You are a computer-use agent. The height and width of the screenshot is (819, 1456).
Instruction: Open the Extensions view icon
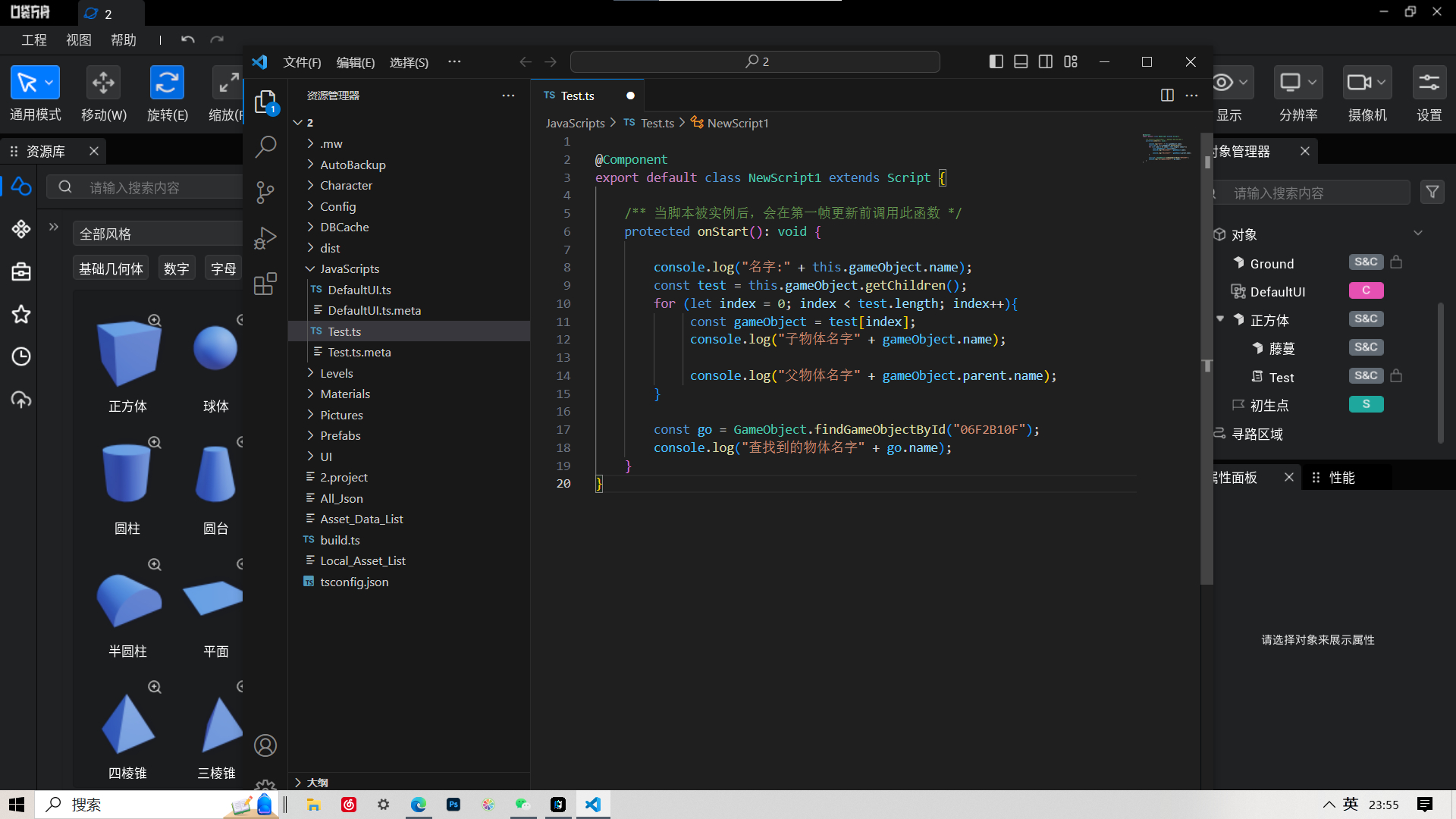[x=265, y=284]
